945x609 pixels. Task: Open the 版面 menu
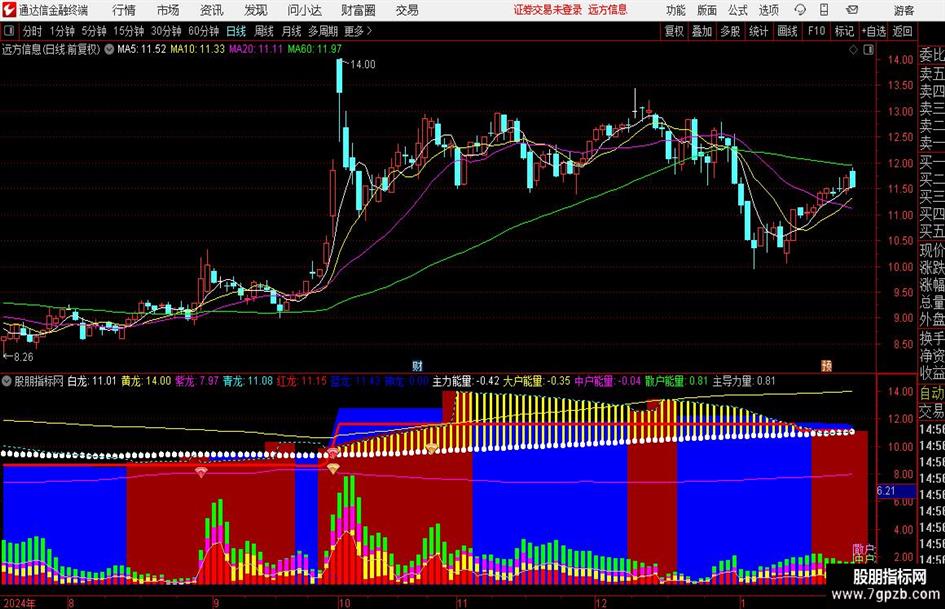(x=707, y=10)
